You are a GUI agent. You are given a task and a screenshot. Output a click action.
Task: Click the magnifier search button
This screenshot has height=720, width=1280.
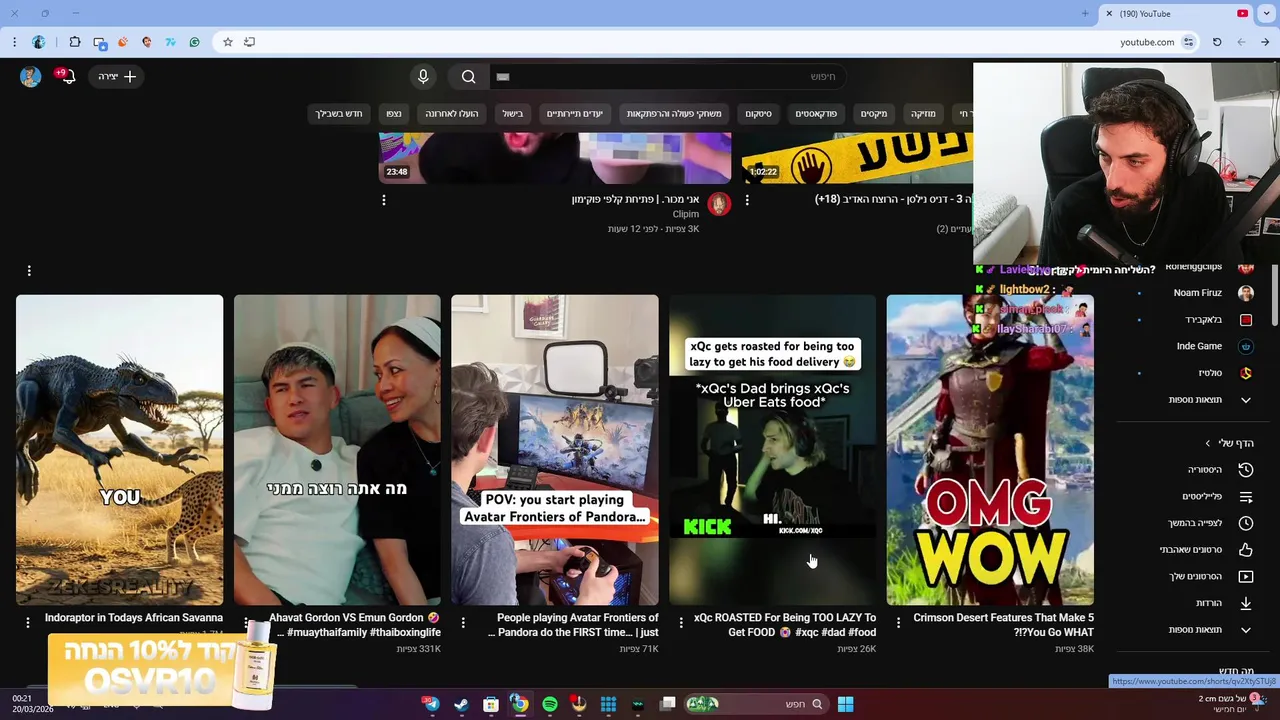(x=468, y=76)
